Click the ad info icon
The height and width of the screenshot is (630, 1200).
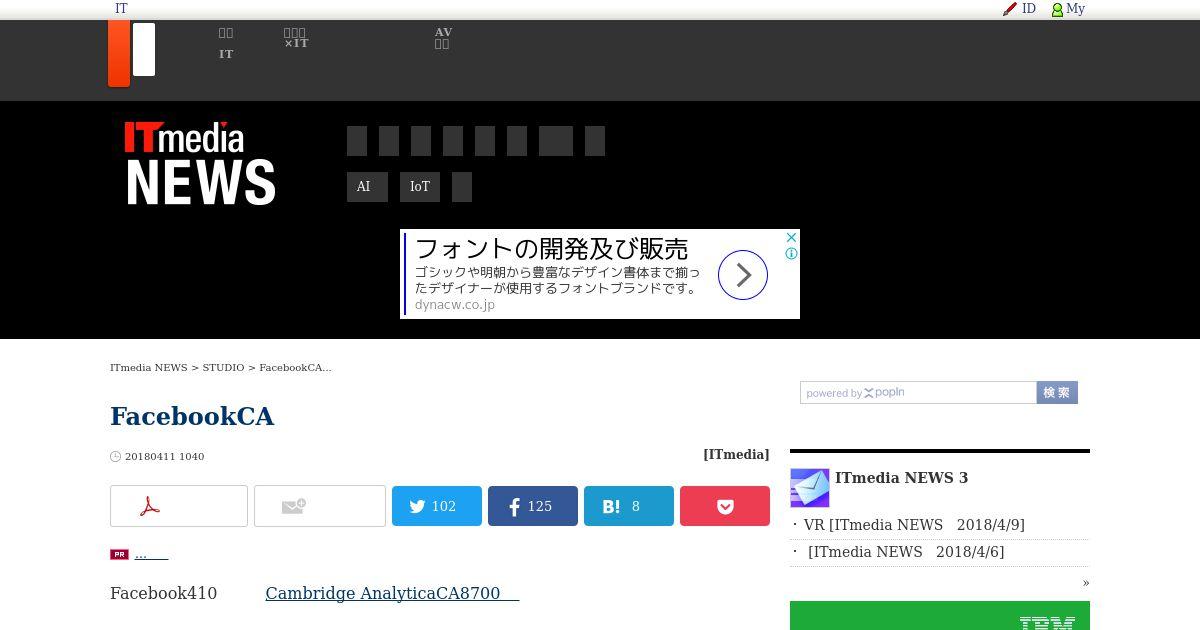[x=791, y=254]
